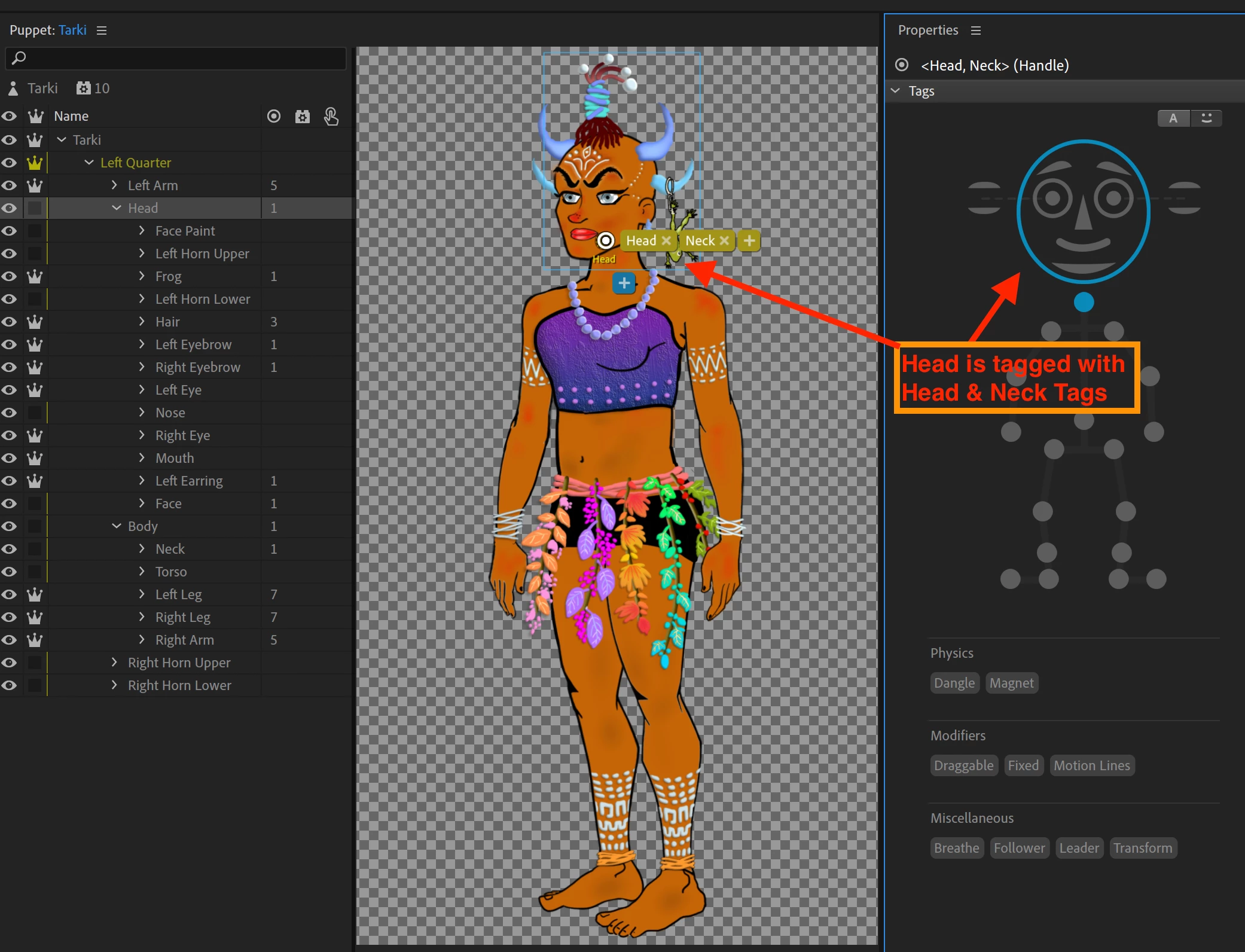Switch tags to text view (A)
Viewport: 1245px width, 952px height.
(x=1173, y=118)
